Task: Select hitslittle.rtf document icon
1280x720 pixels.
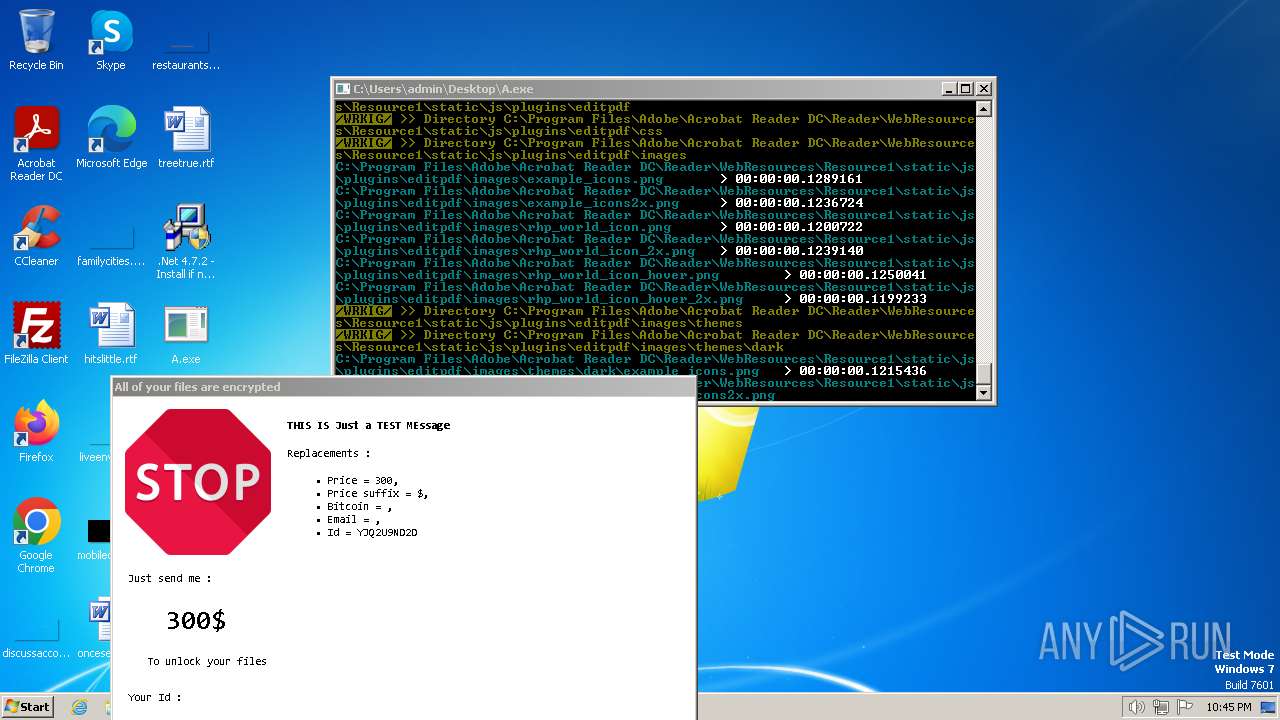Action: pos(111,333)
